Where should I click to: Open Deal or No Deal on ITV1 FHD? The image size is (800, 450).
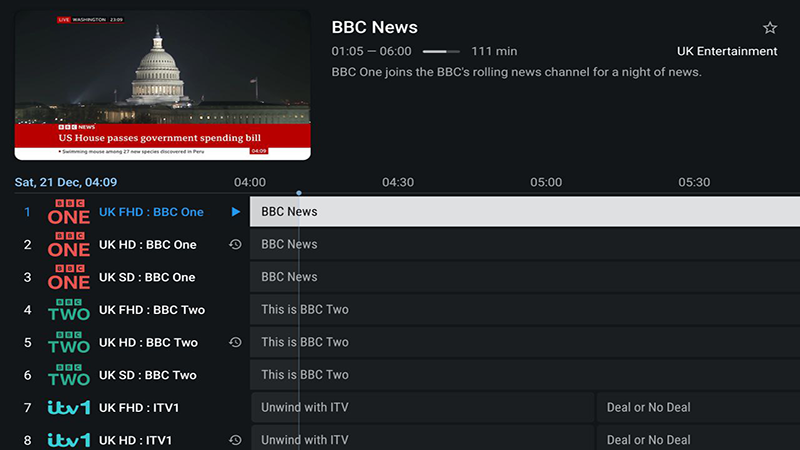click(x=698, y=407)
